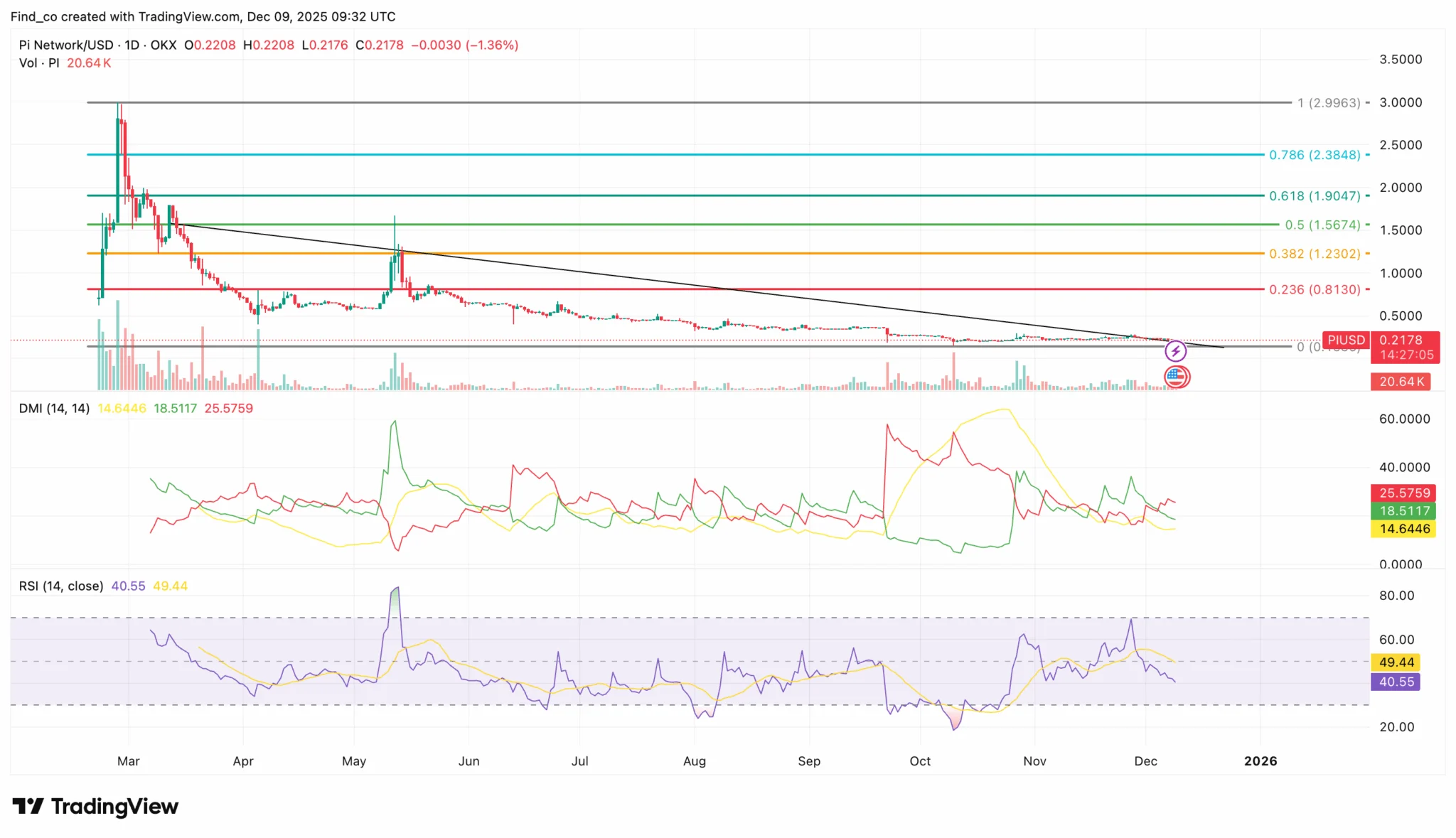Image resolution: width=1456 pixels, height=838 pixels.
Task: Click the purple 40.55 RSI axis value tag
Action: pos(1396,682)
